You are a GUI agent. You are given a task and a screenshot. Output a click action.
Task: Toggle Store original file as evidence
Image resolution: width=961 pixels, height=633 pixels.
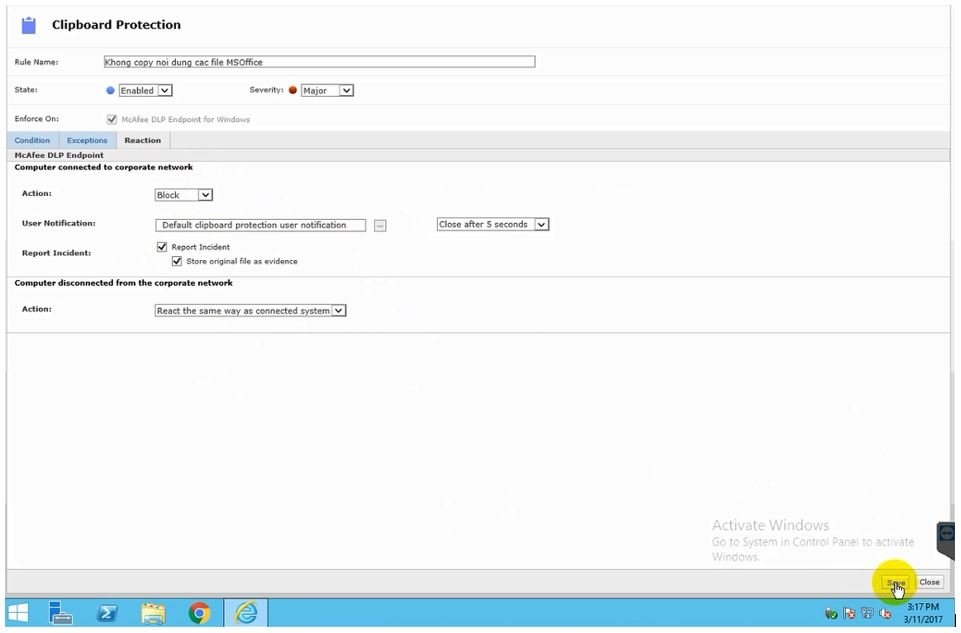click(x=177, y=261)
